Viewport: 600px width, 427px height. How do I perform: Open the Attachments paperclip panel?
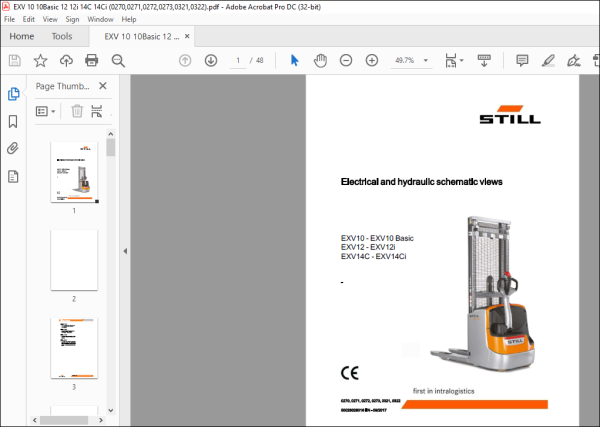13,148
